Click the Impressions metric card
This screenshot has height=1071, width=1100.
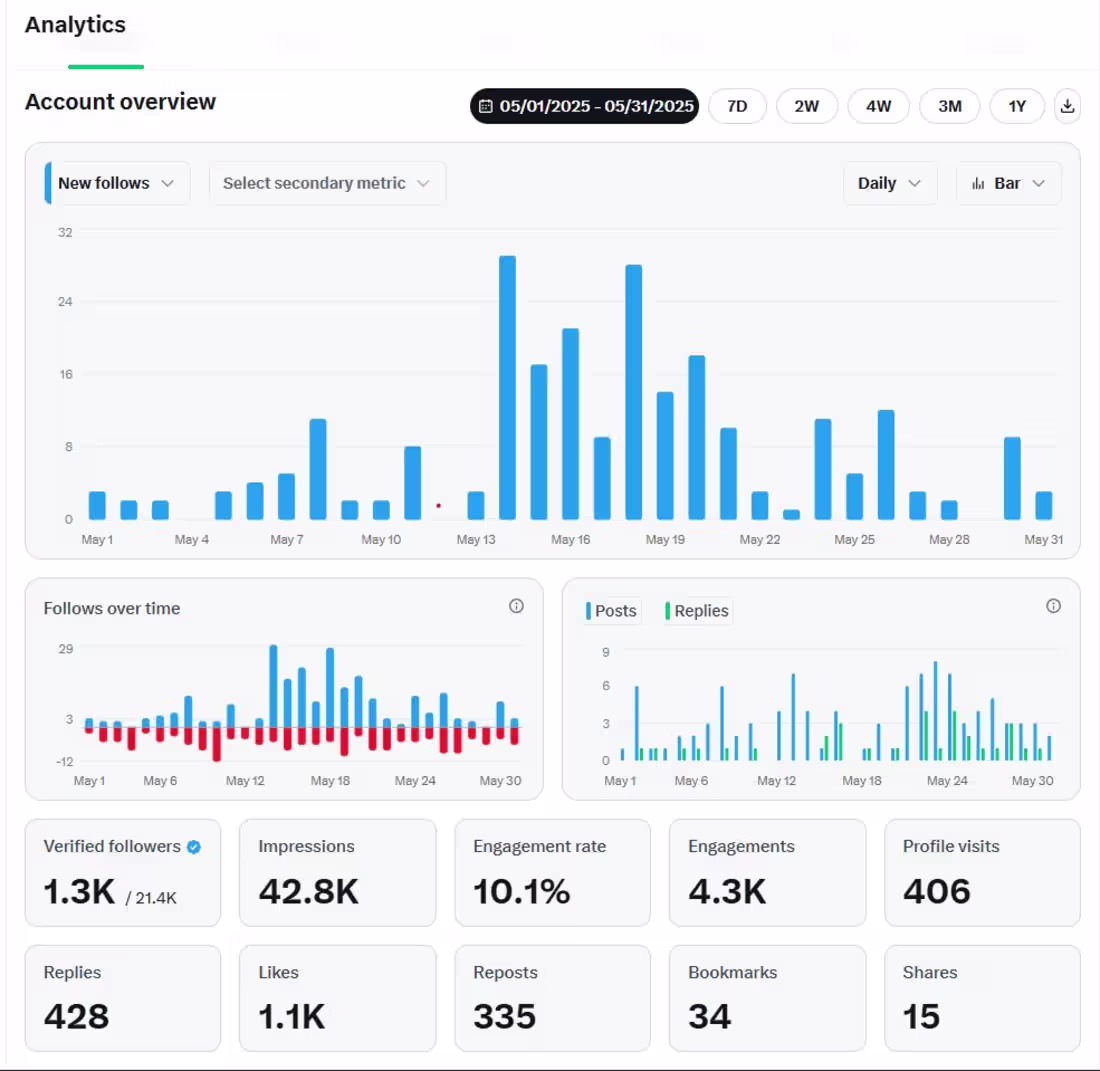tap(337, 872)
